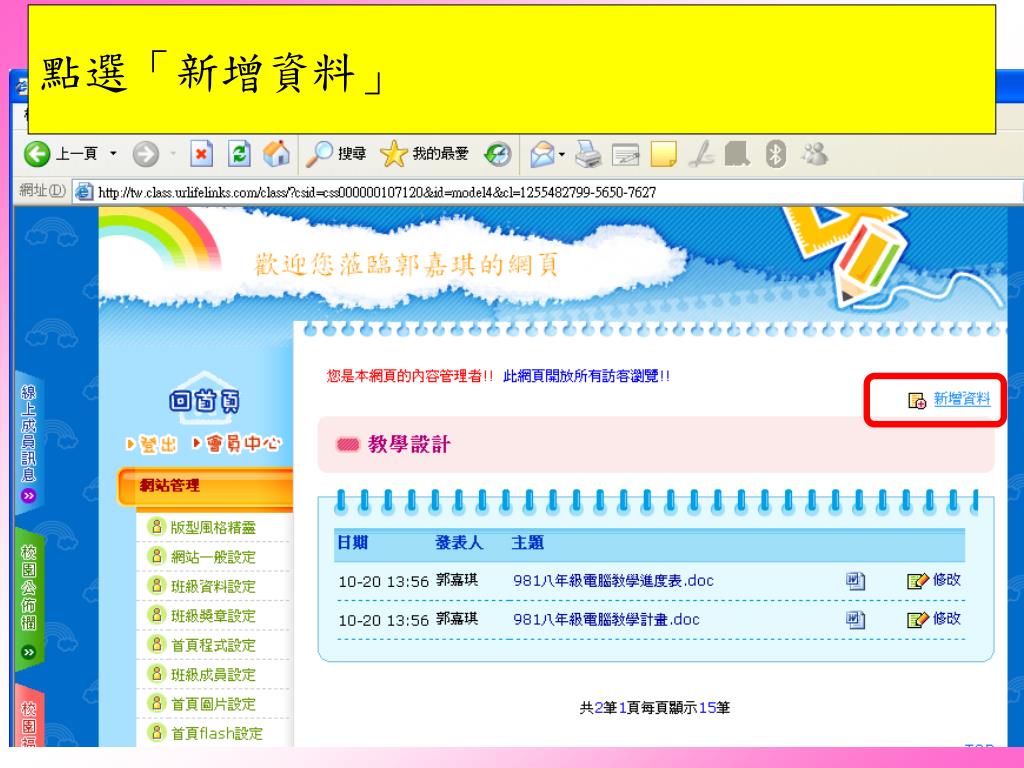
Task: Open 班級獎章設定 sidebar menu item
Action: point(213,615)
